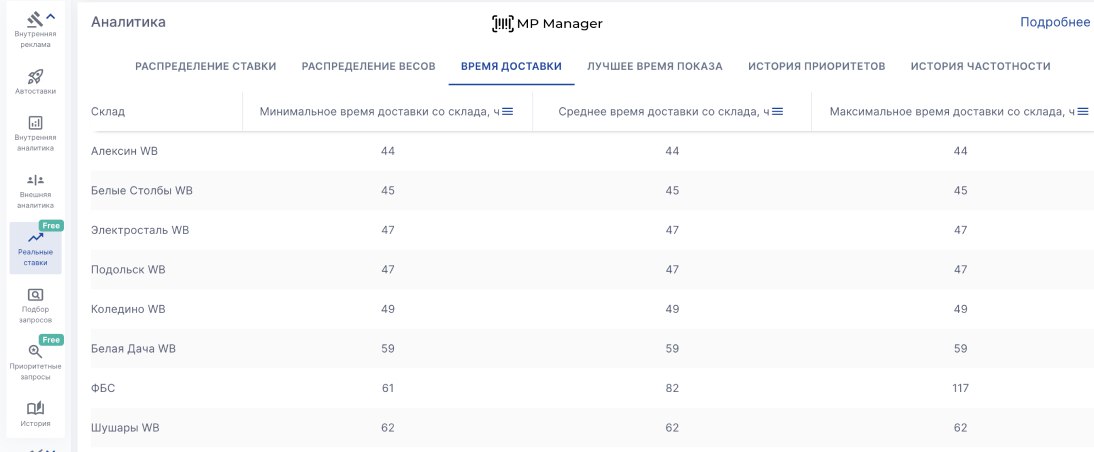Open menu for maximum delivery time column
This screenshot has width=1094, height=452.
pyautogui.click(x=1082, y=111)
